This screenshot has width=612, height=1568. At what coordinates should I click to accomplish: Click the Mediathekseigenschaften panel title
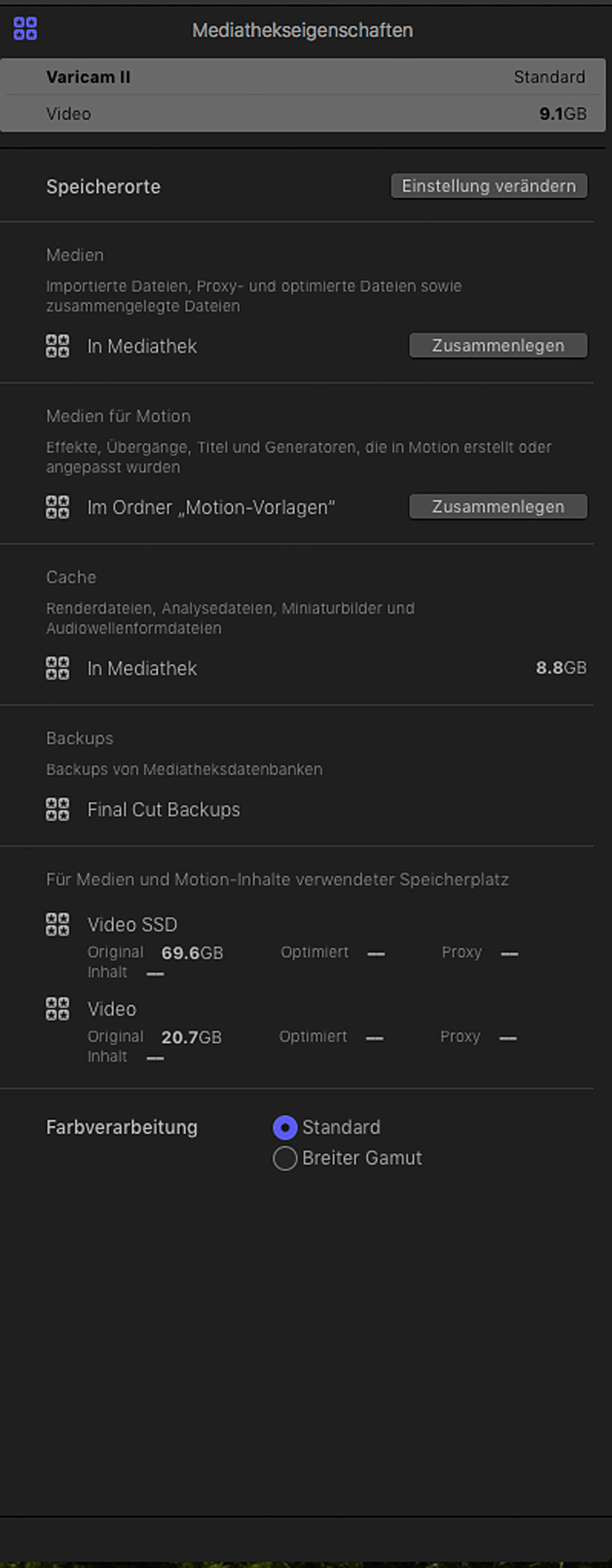[x=303, y=30]
